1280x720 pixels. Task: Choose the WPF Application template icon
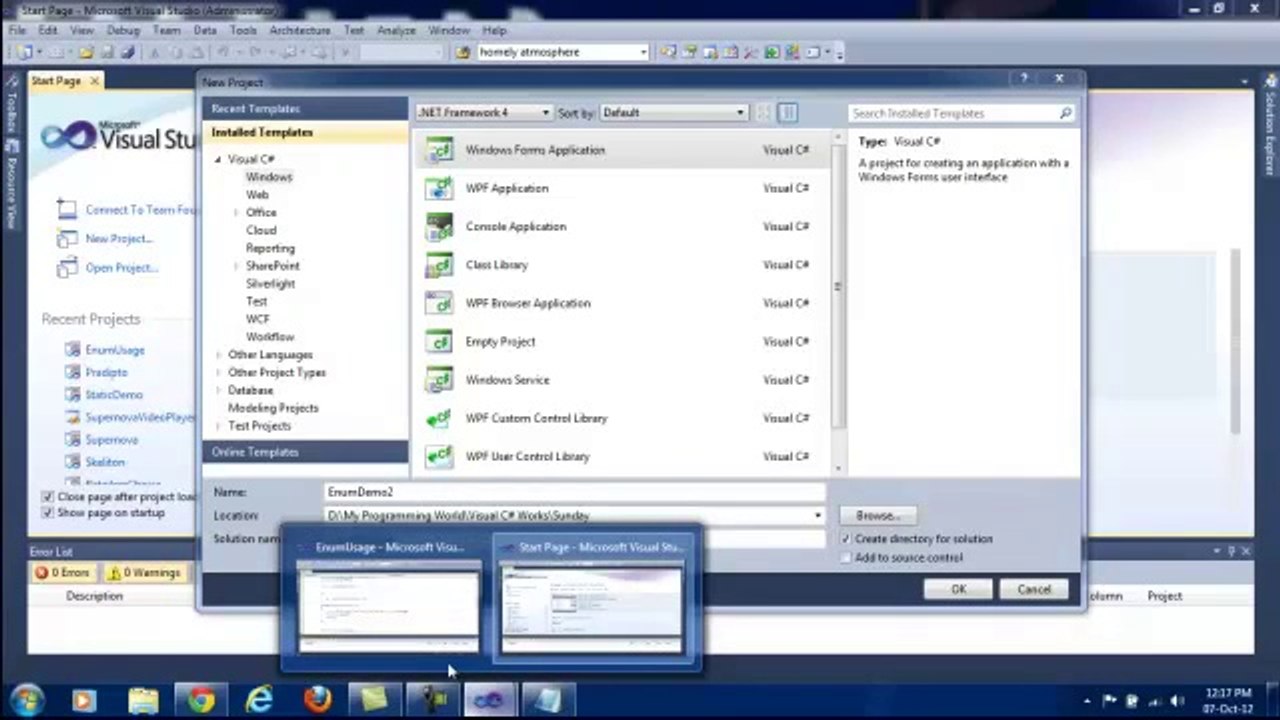point(440,188)
